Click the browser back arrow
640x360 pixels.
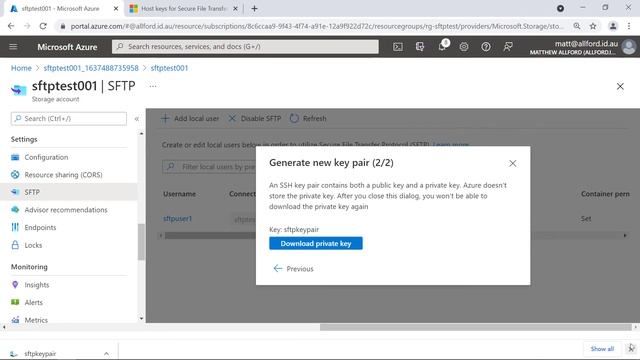coord(11,26)
